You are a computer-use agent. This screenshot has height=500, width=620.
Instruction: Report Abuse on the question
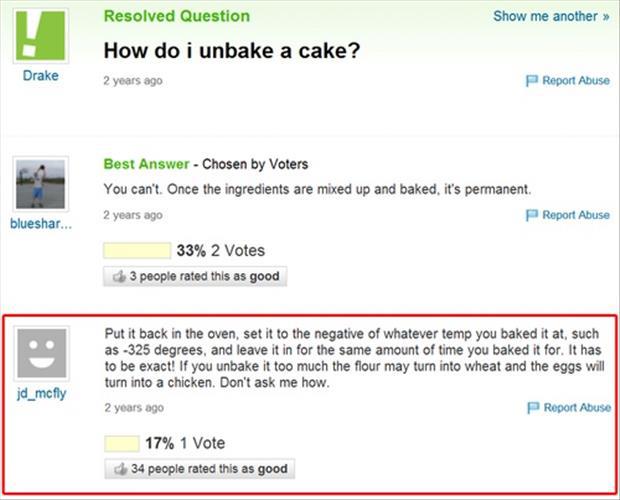(x=575, y=81)
